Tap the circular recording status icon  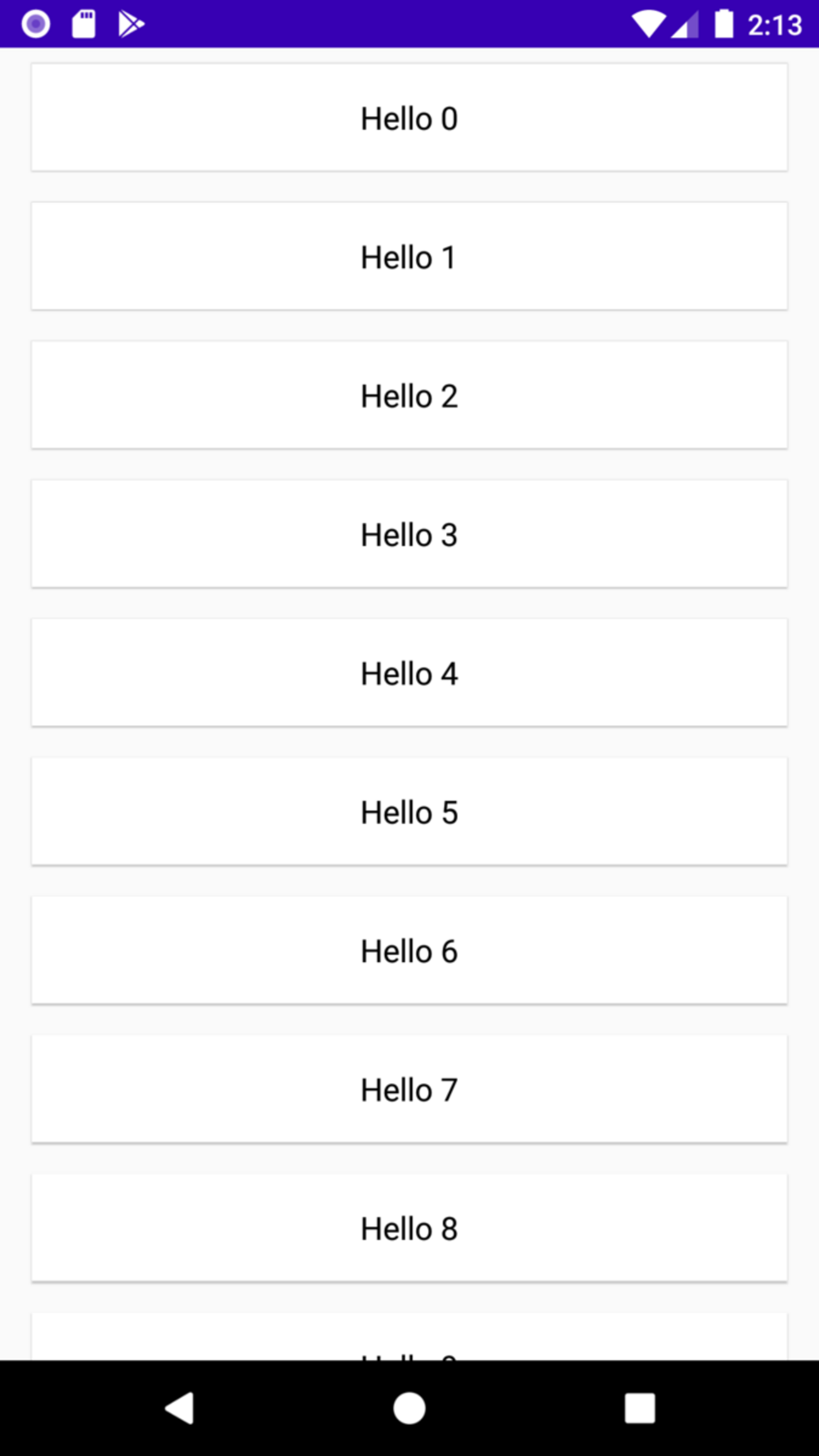36,24
